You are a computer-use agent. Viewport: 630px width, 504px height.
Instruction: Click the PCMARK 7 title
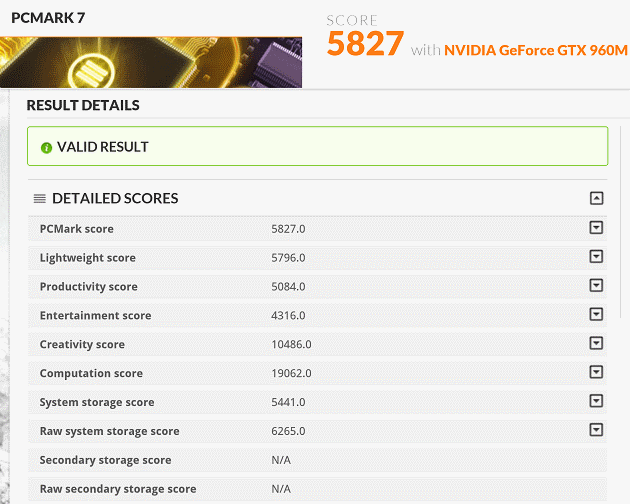[x=48, y=18]
